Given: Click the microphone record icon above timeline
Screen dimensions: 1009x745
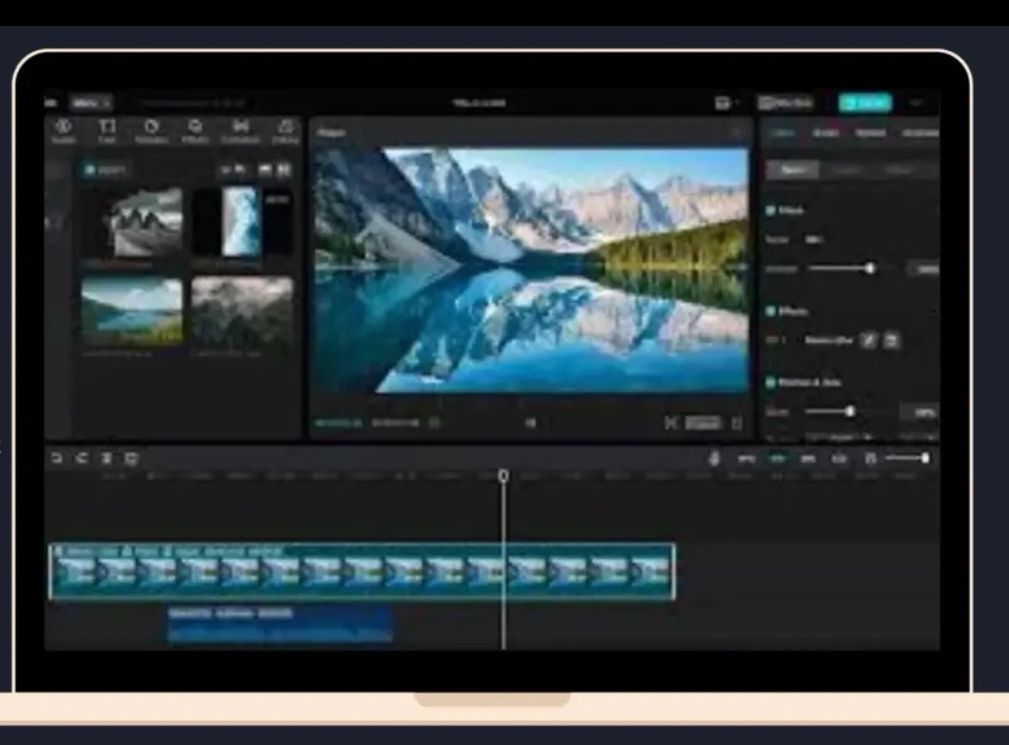Looking at the screenshot, I should (714, 458).
